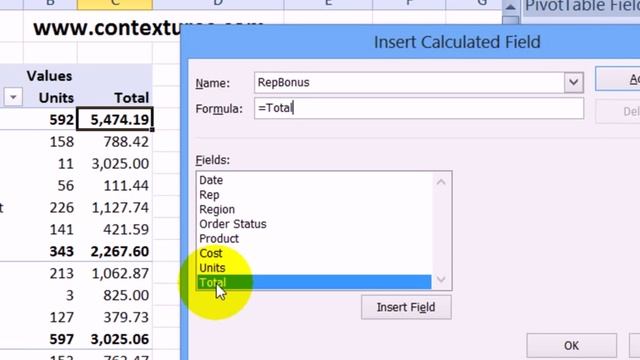
Task: Select Order Status in the Fields list
Action: point(314,224)
